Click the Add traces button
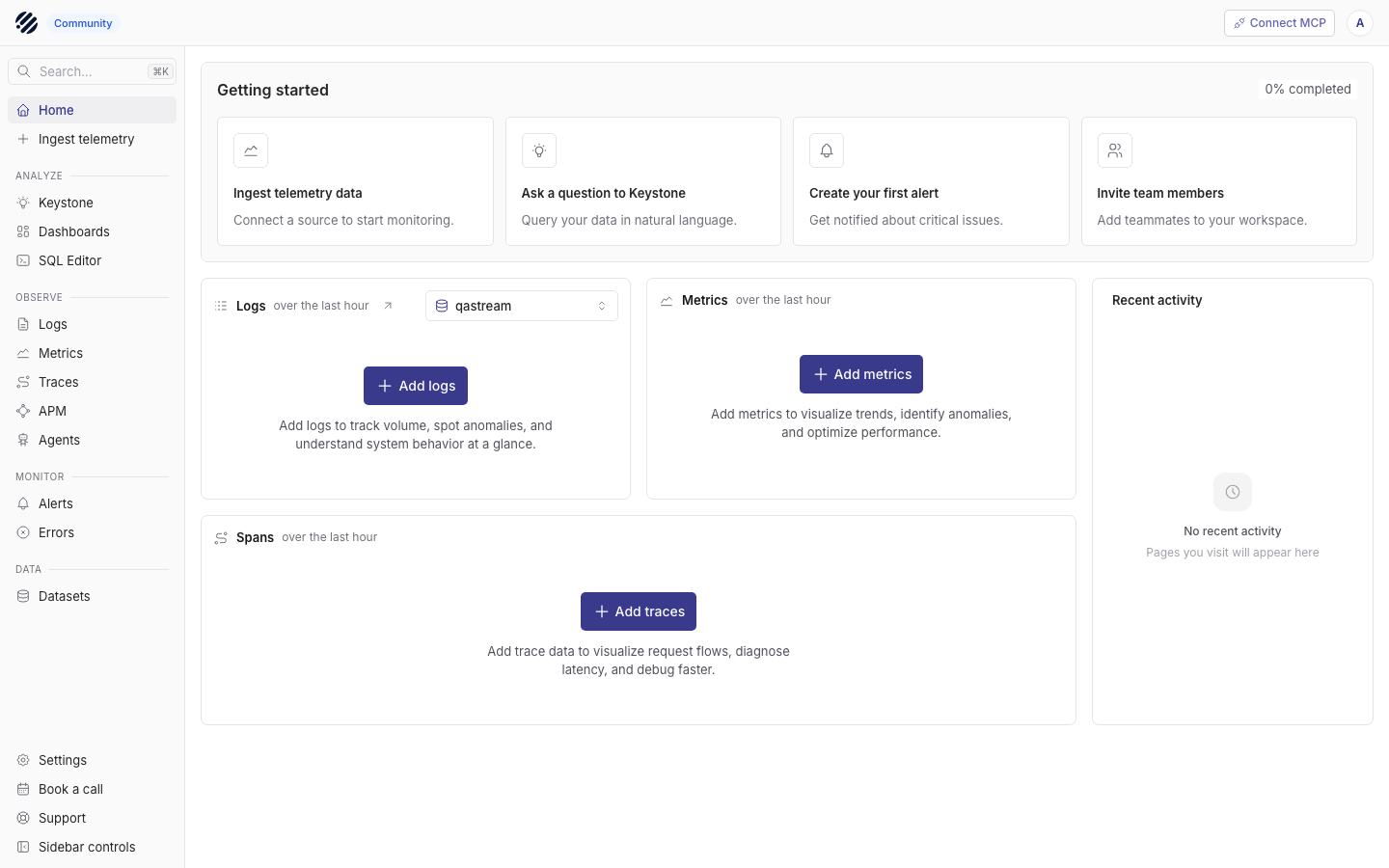Image resolution: width=1389 pixels, height=868 pixels. click(639, 611)
